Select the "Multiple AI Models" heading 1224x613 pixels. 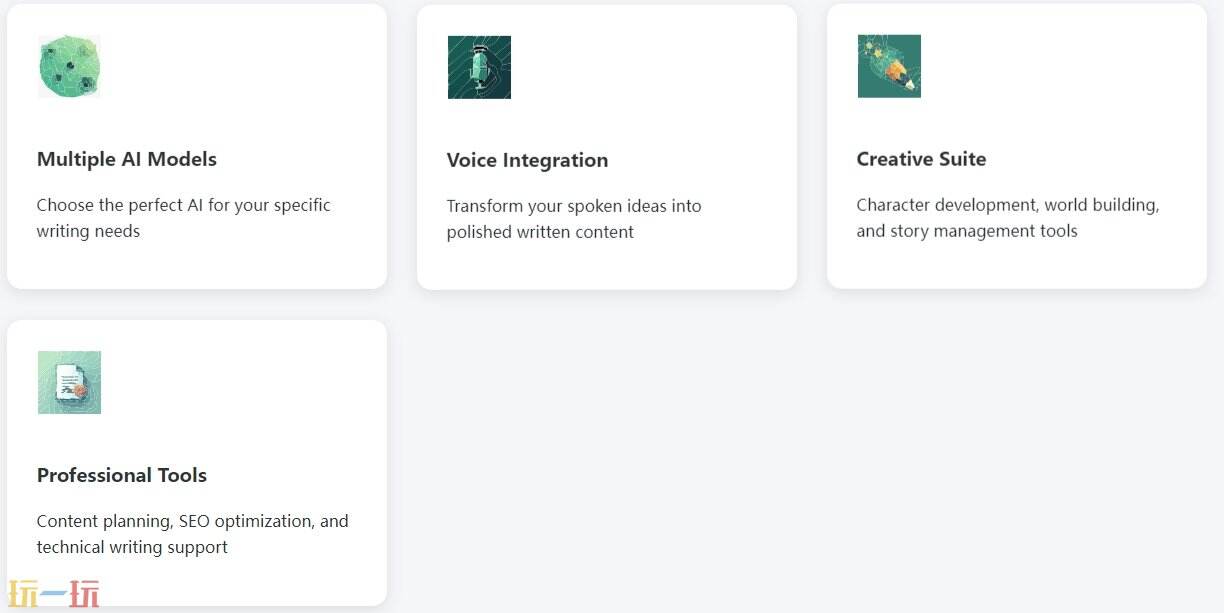point(127,159)
